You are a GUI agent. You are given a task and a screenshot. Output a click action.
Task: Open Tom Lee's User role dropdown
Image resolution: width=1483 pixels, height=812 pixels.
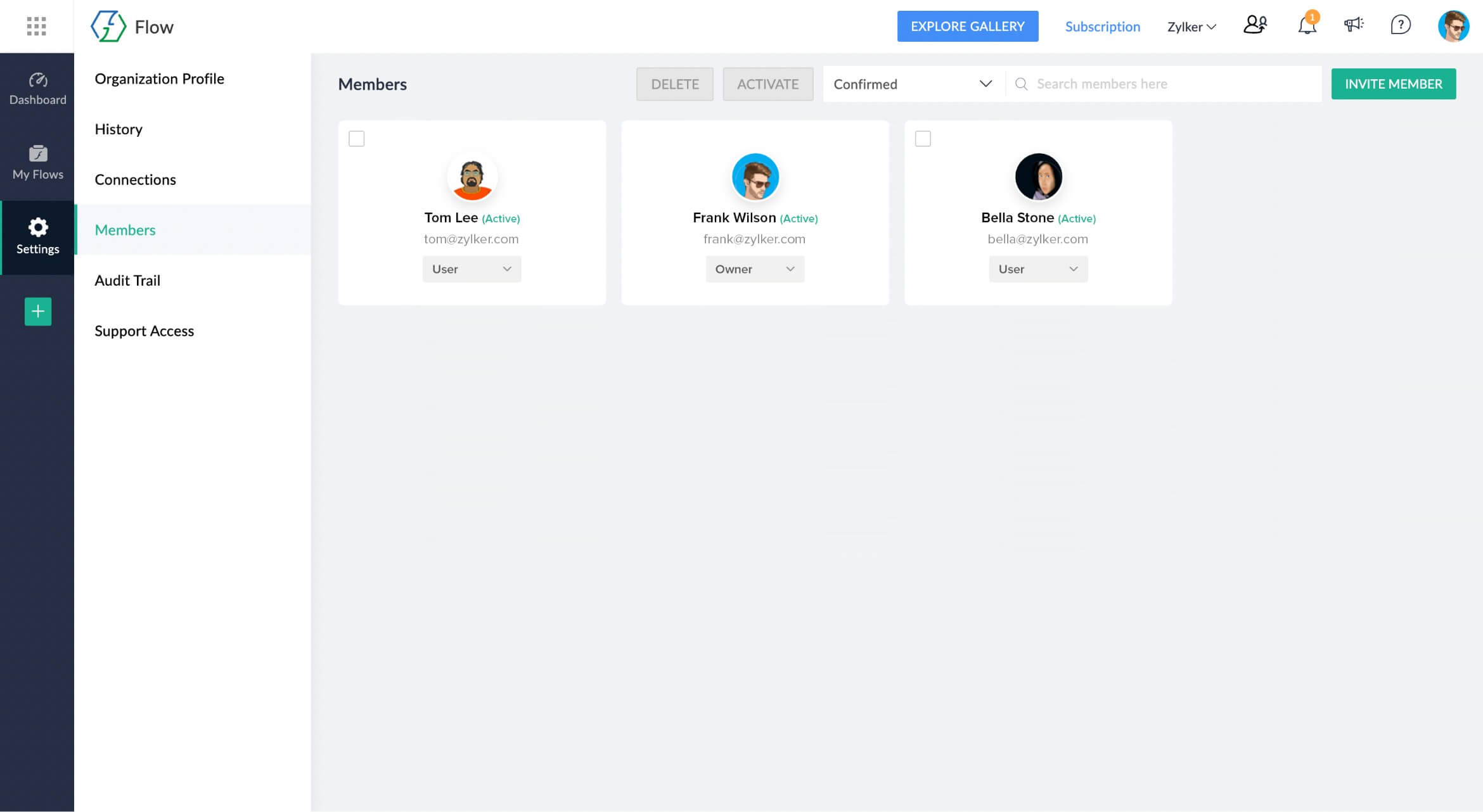472,269
